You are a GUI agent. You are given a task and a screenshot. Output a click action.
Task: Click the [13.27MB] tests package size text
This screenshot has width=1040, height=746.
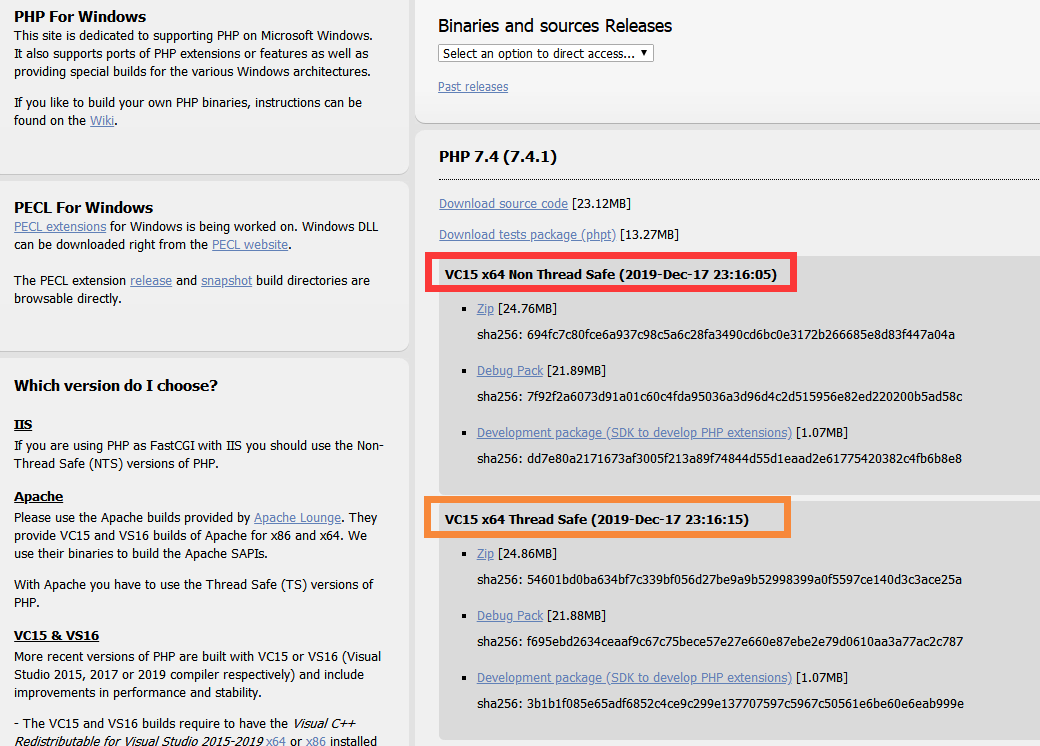649,235
